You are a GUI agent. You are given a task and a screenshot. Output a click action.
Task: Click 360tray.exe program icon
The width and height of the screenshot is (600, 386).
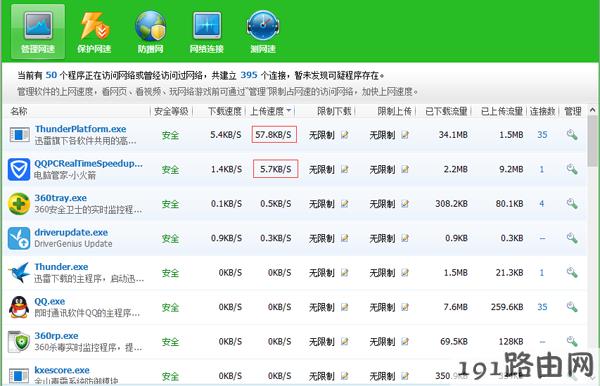click(x=19, y=204)
